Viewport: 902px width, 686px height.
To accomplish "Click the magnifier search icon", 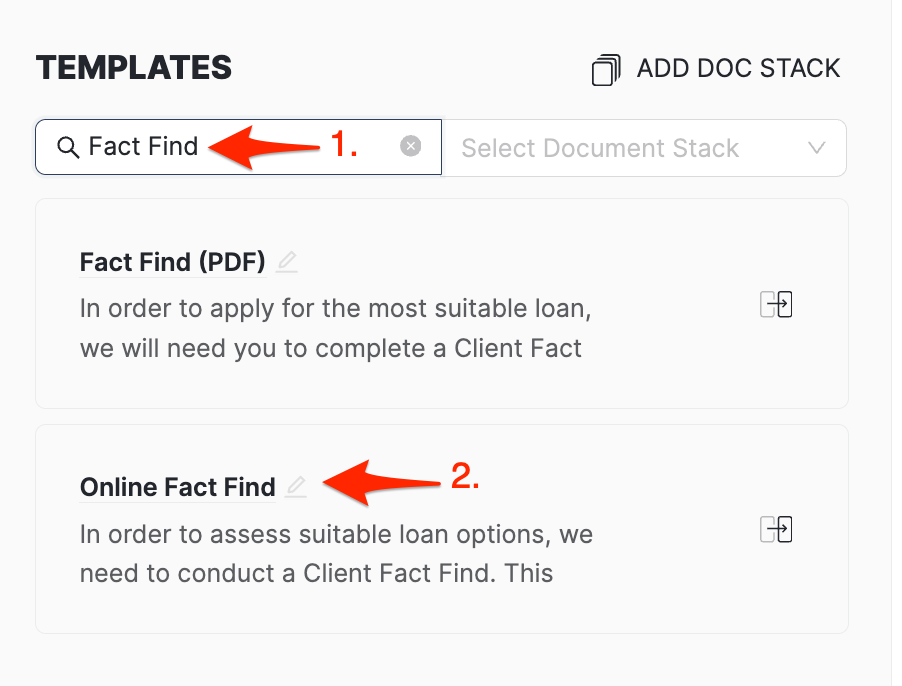I will tap(68, 148).
